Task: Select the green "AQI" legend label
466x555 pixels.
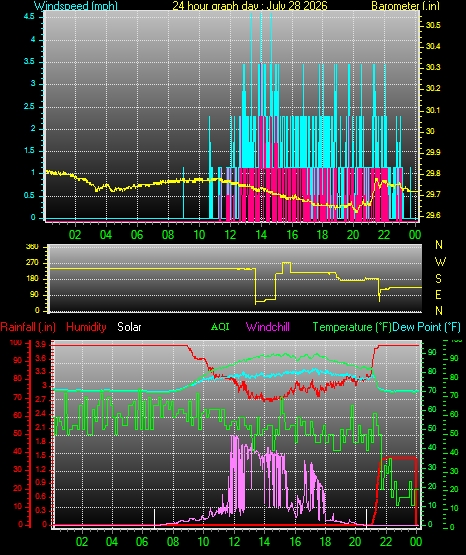Action: [220, 327]
